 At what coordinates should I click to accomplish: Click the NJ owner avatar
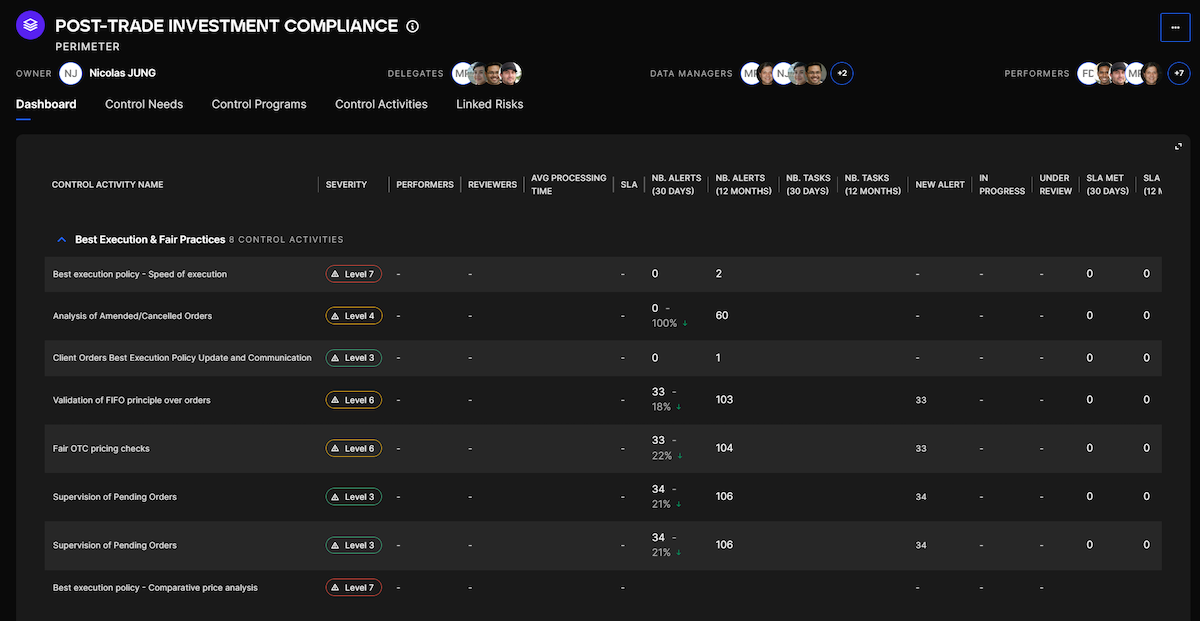70,73
